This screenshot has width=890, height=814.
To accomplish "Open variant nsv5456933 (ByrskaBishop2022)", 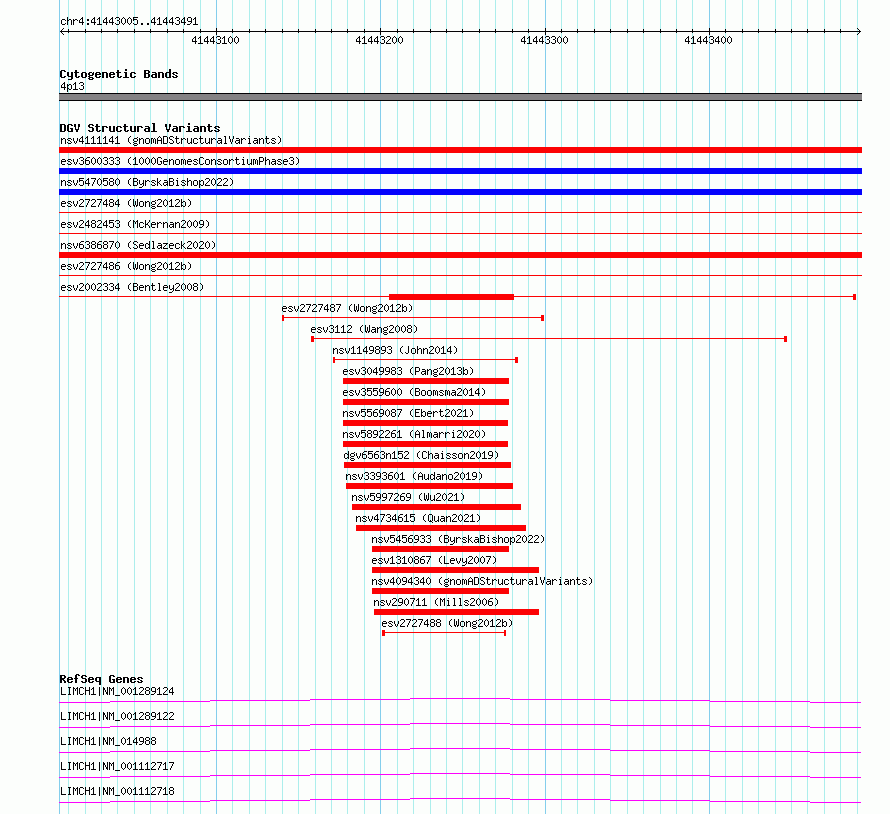I will (458, 539).
